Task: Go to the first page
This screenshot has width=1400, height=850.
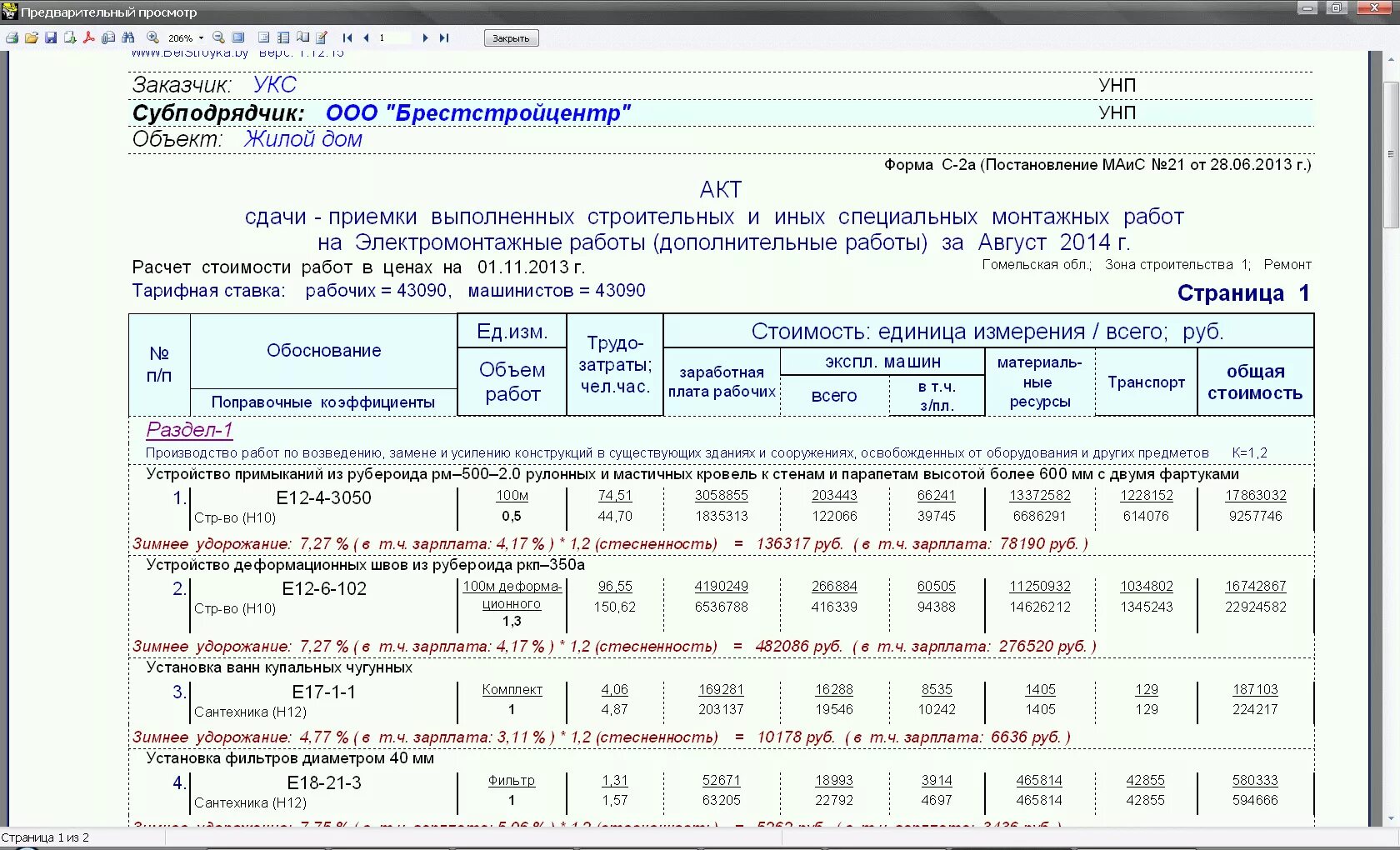Action: pyautogui.click(x=347, y=37)
